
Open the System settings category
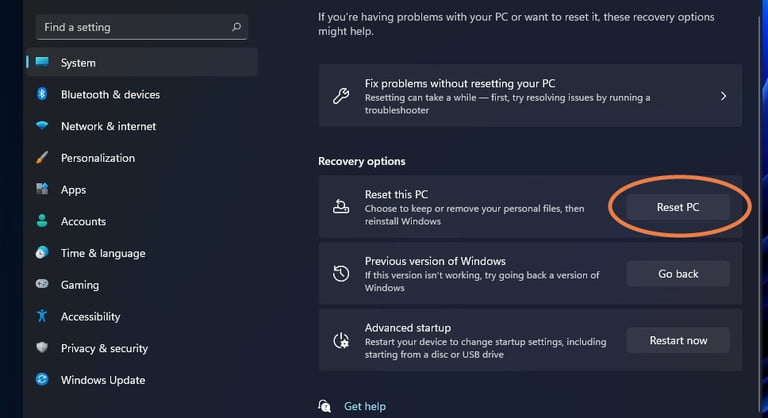[78, 63]
